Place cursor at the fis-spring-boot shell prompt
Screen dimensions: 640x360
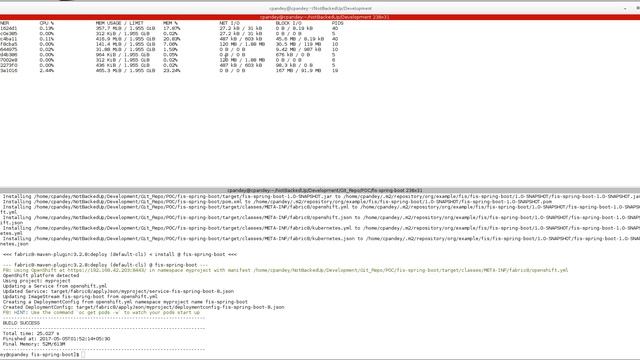click(83, 355)
